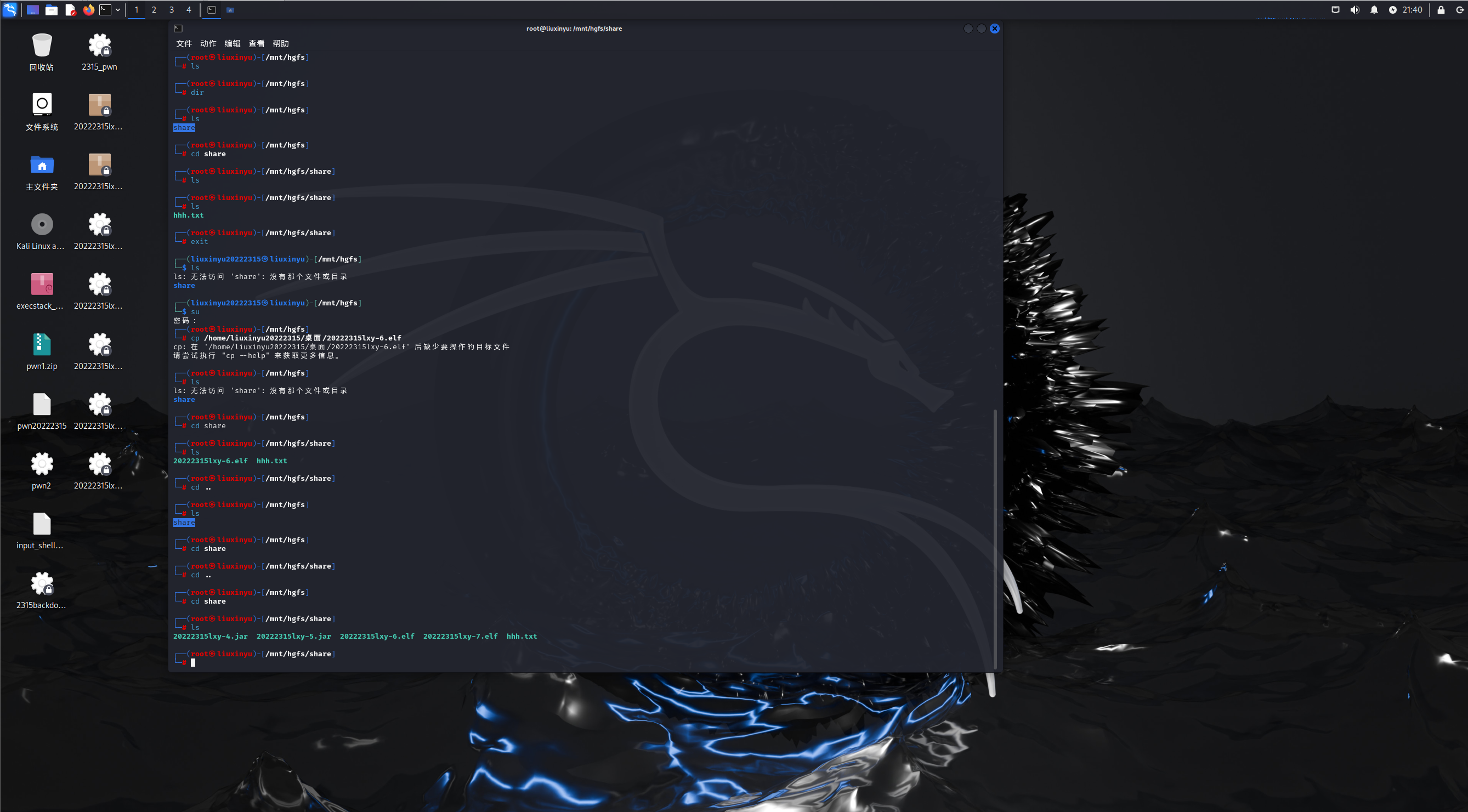Screen dimensions: 1468x812
Task: Open the 编辑 menu in terminal
Action: (232, 44)
